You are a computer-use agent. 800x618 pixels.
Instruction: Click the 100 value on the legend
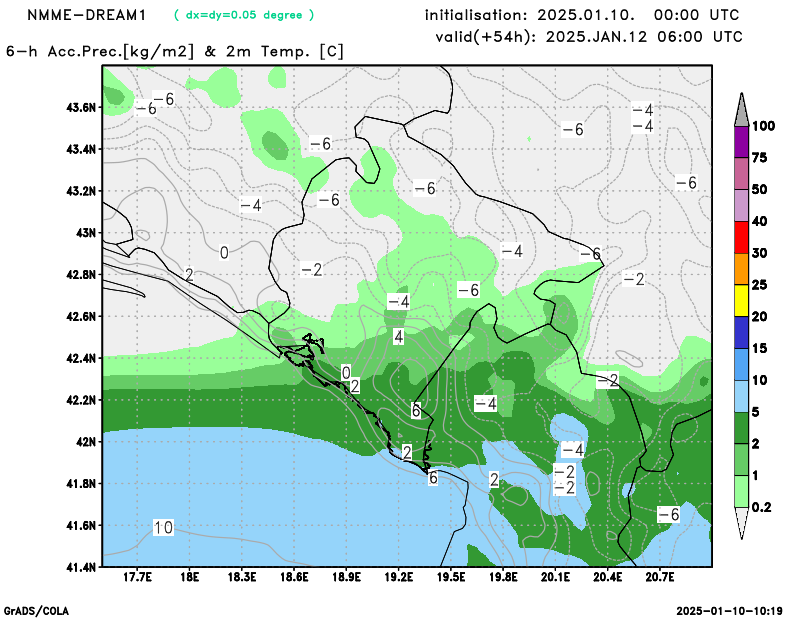tap(763, 126)
